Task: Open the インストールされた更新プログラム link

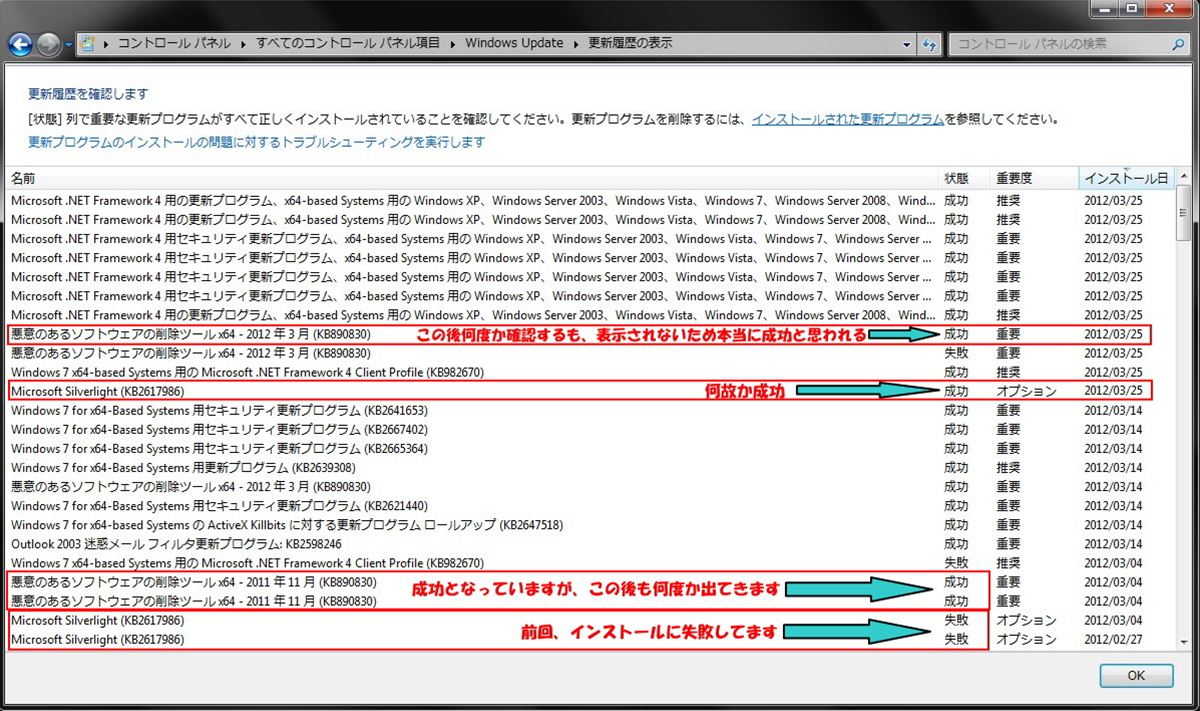Action: (848, 118)
